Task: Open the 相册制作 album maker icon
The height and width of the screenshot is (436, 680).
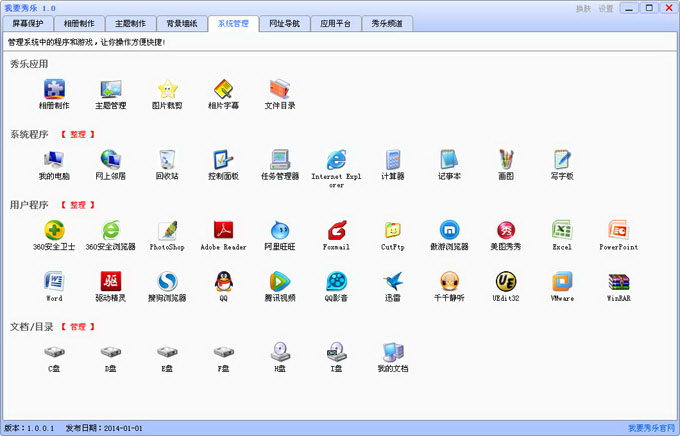Action: [x=54, y=89]
